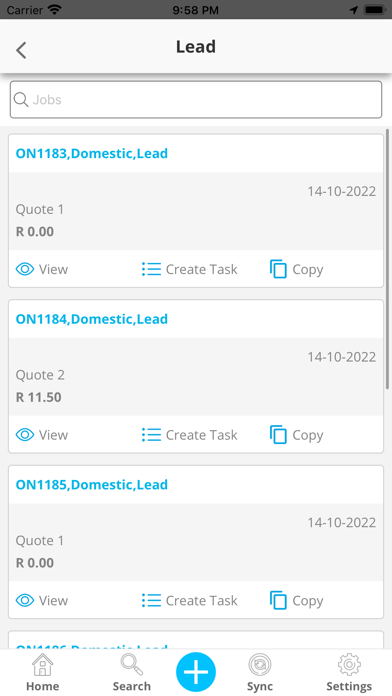The image size is (392, 696).
Task: Select Quote 2 text on ON1184 card
Action: click(x=40, y=375)
